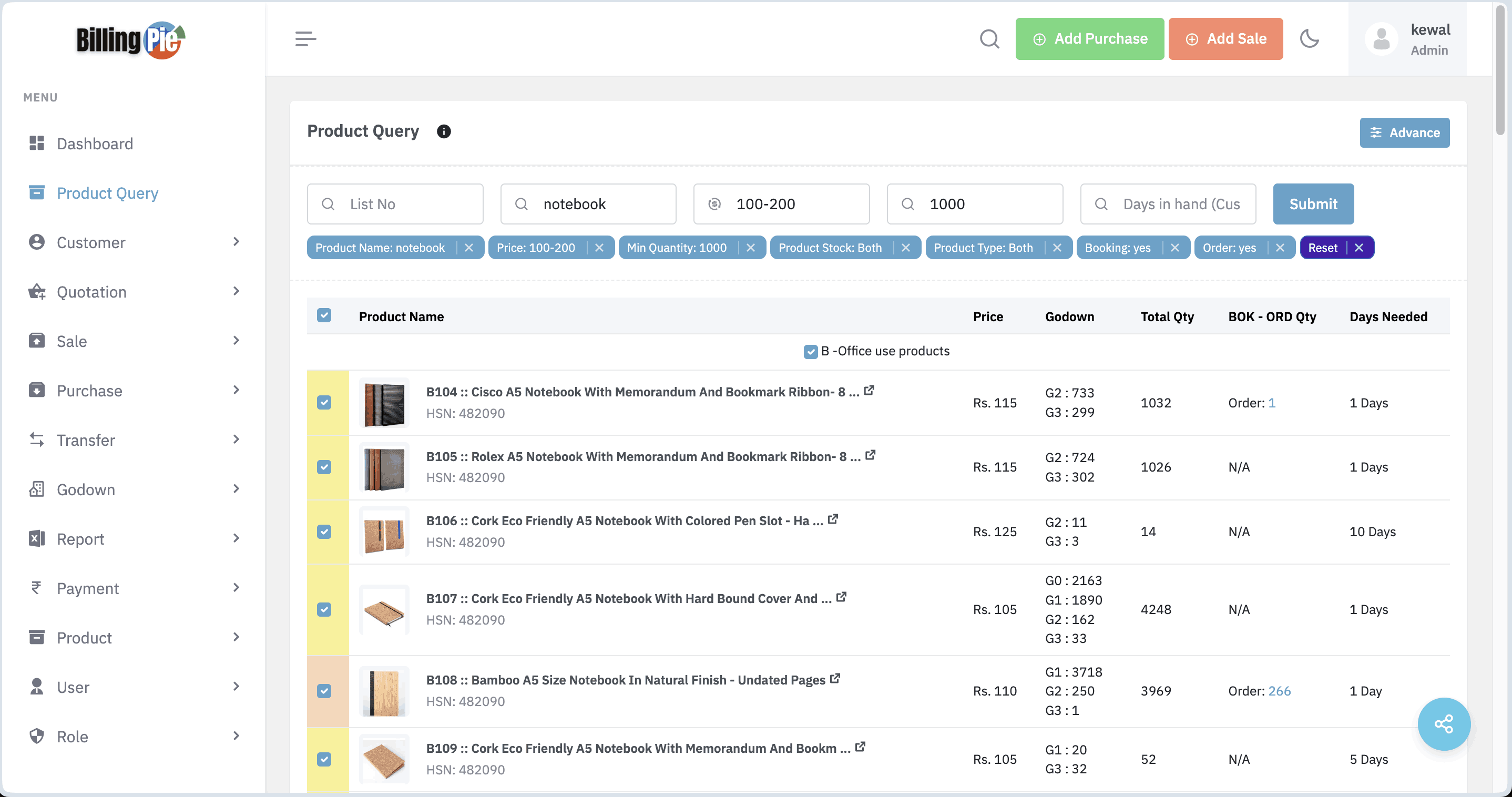
Task: Open B105 Rolex notebook external link icon
Action: [x=871, y=455]
